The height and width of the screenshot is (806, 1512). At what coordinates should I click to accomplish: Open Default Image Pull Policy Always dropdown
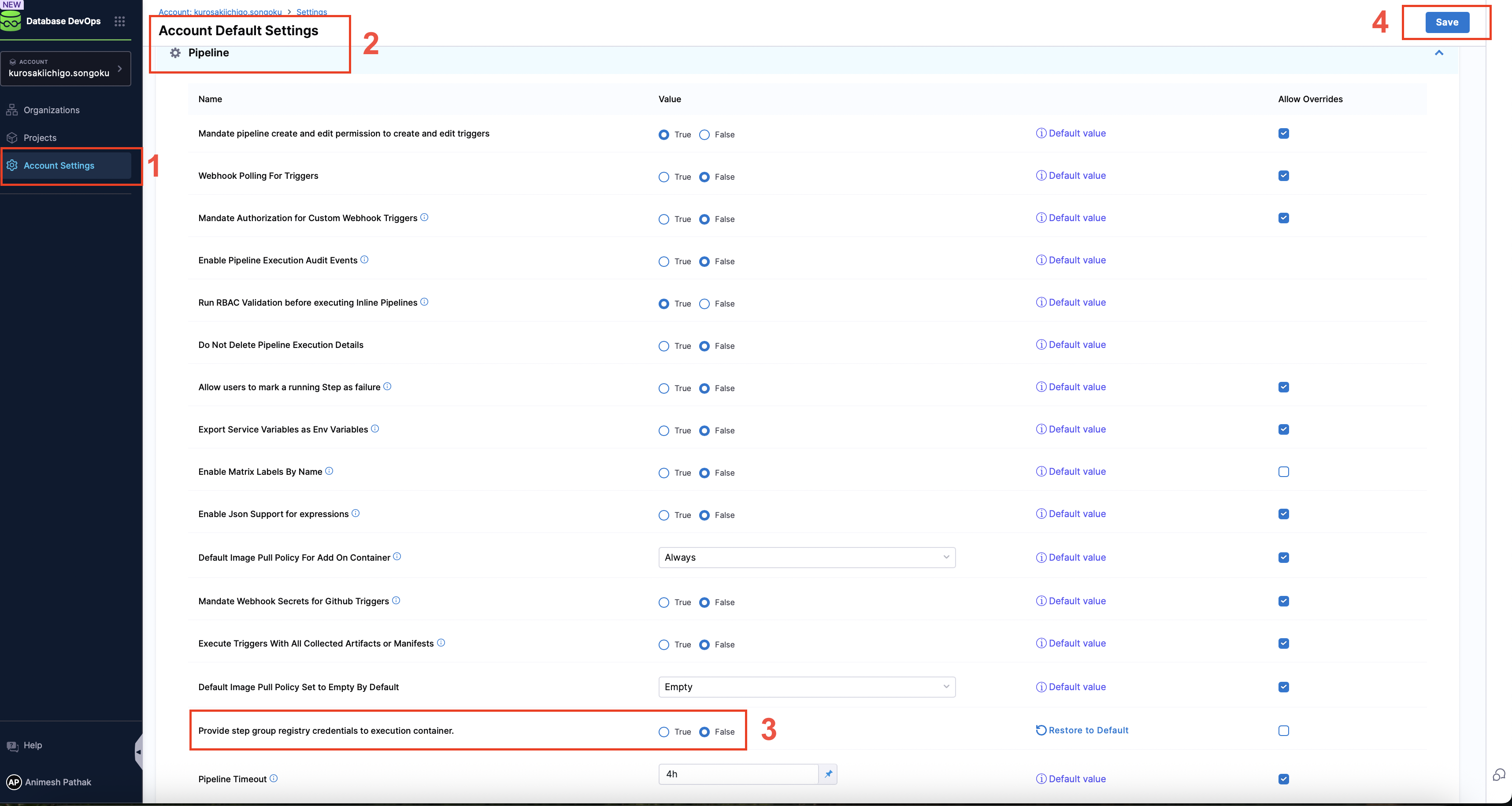[807, 557]
